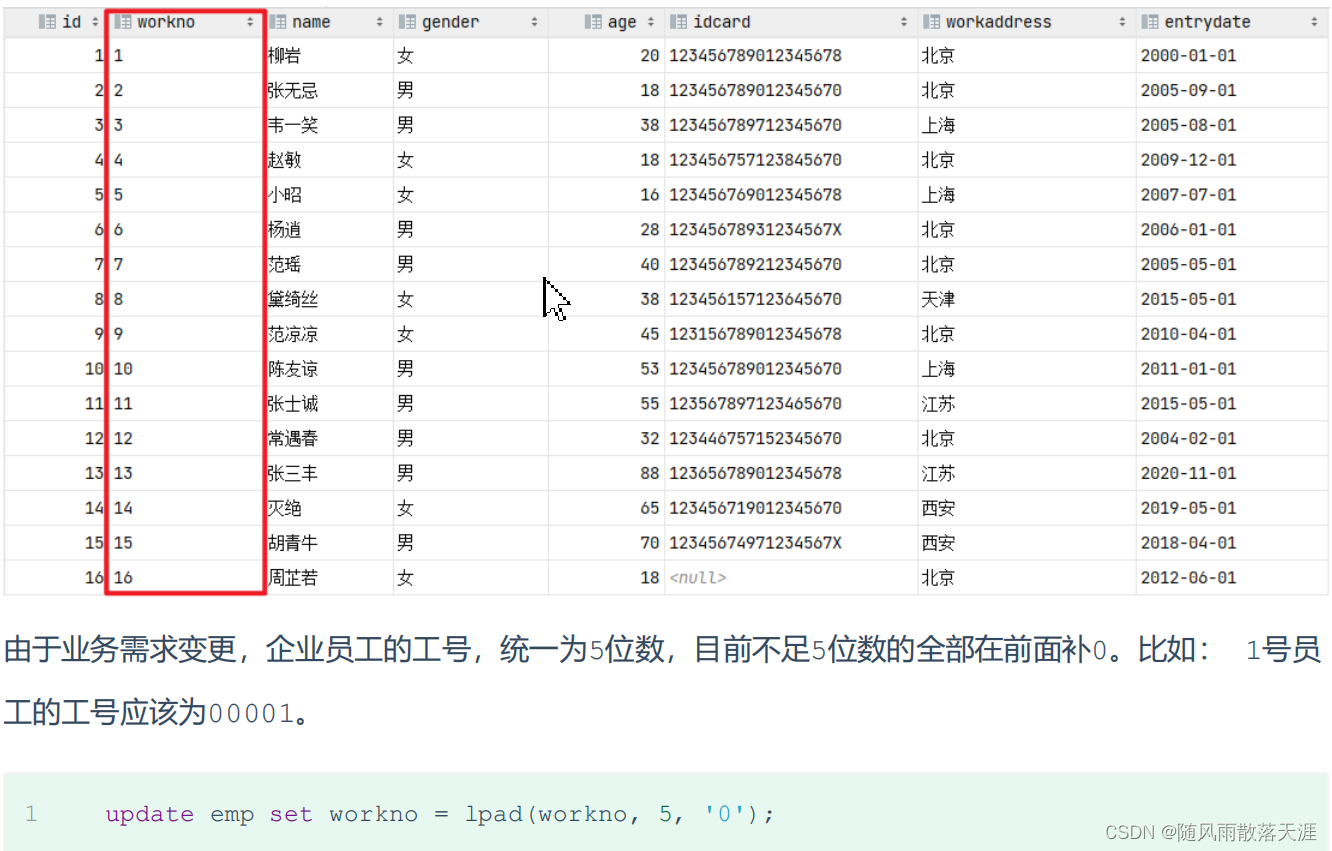Sort by the workaddress column arrows

(1123, 22)
